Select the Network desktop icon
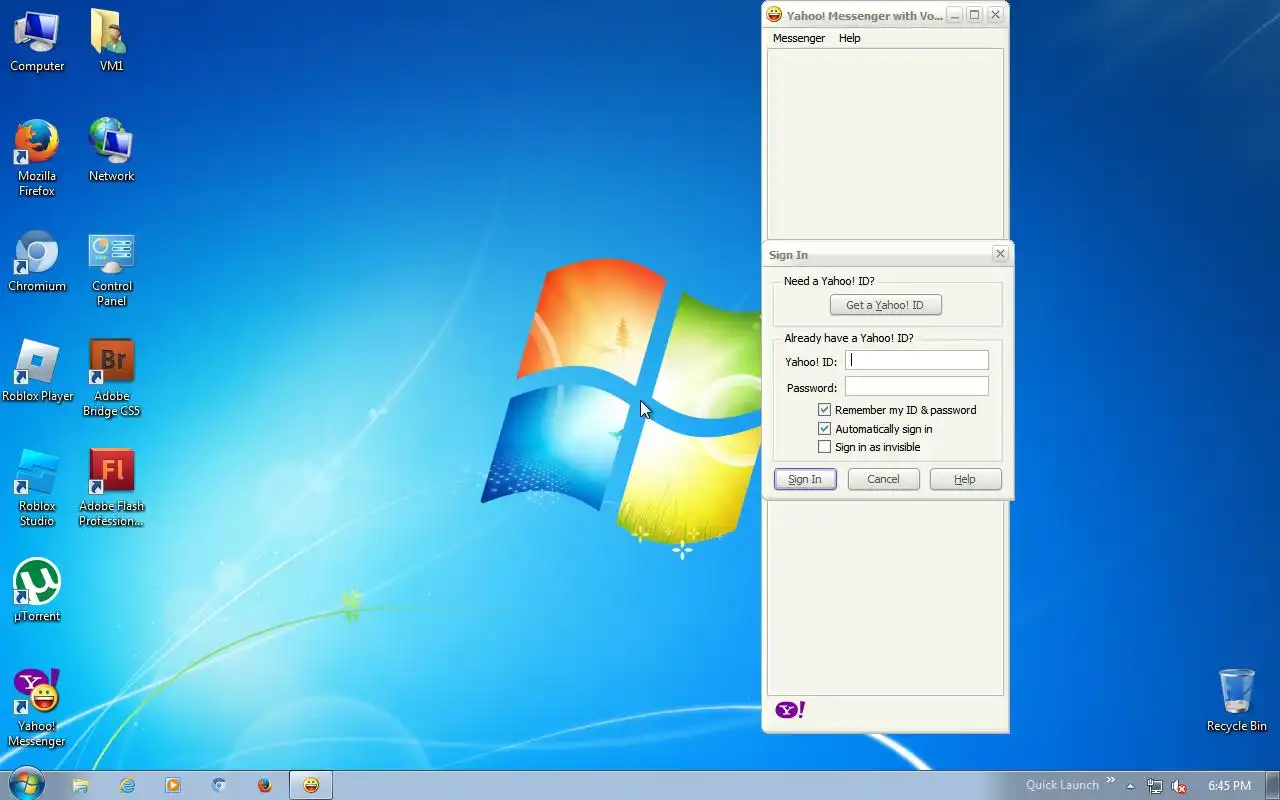The width and height of the screenshot is (1280, 800). [x=111, y=151]
